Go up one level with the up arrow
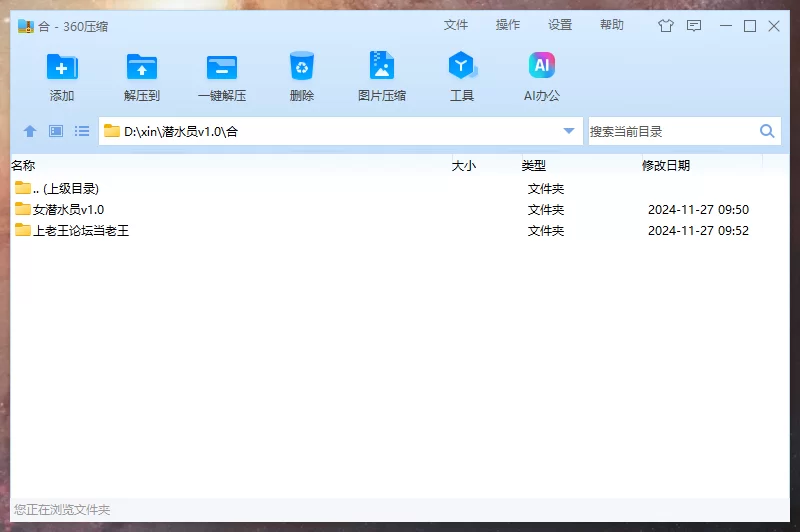 [30, 131]
